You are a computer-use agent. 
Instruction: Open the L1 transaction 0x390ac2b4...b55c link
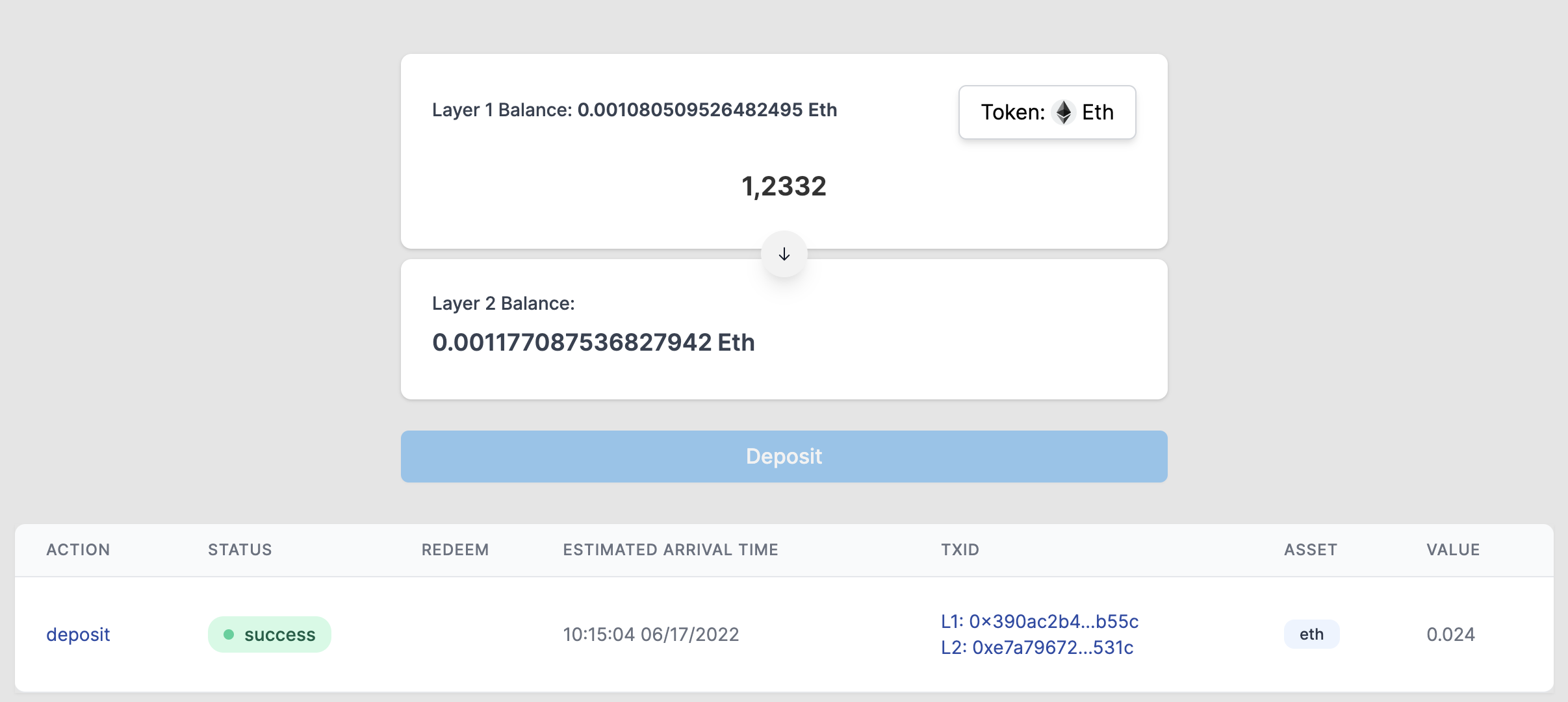point(1040,621)
